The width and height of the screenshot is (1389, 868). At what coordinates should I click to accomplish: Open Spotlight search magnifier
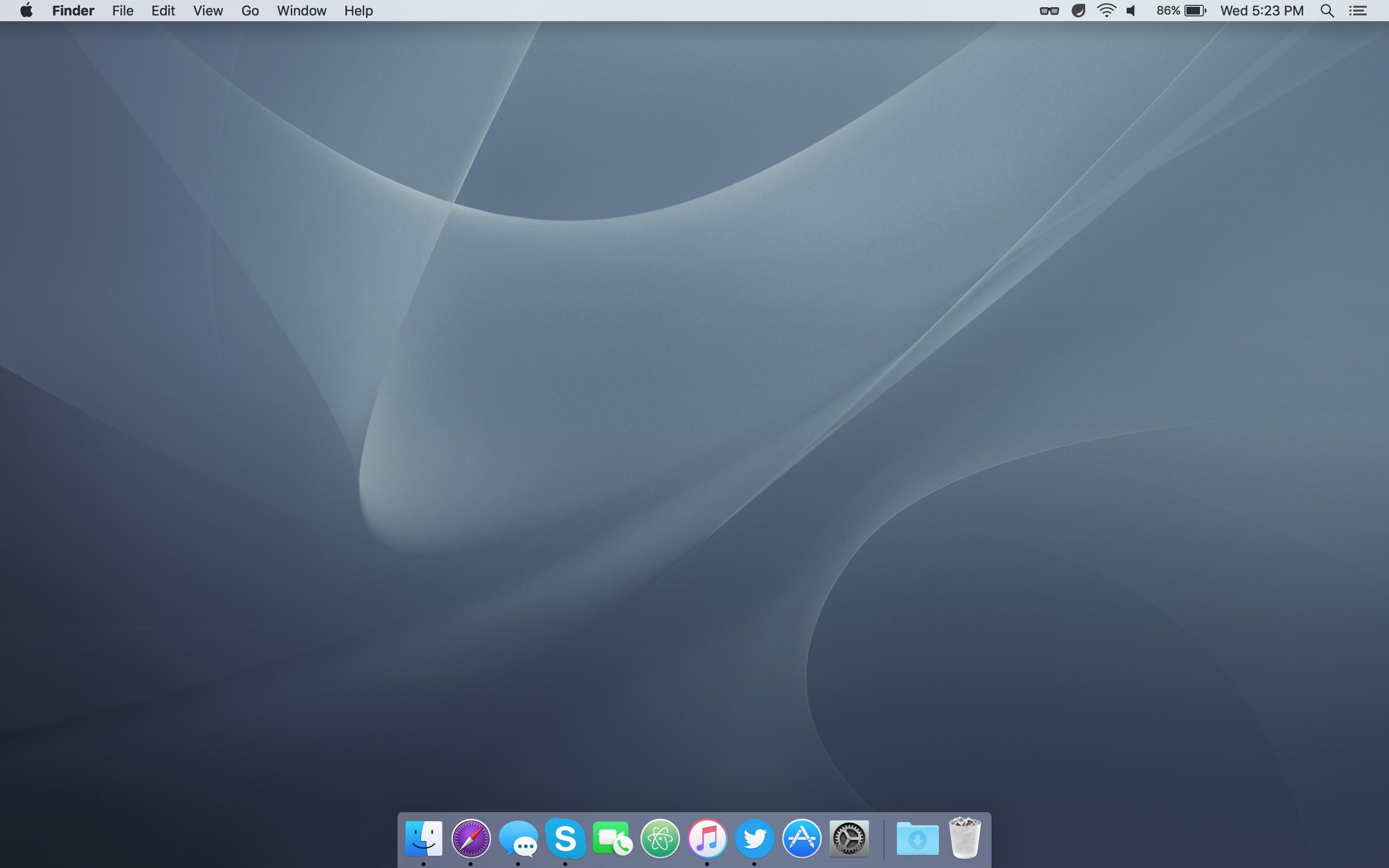1327,10
